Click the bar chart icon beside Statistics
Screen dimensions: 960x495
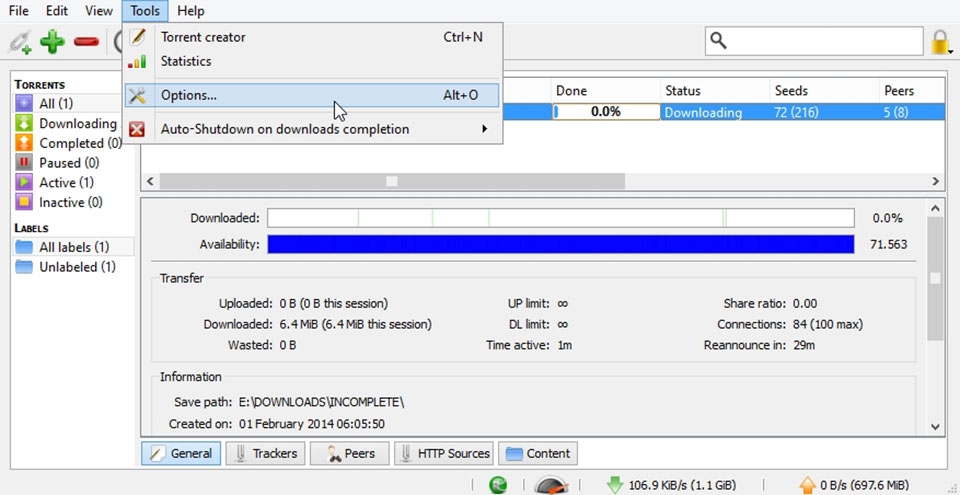[138, 61]
